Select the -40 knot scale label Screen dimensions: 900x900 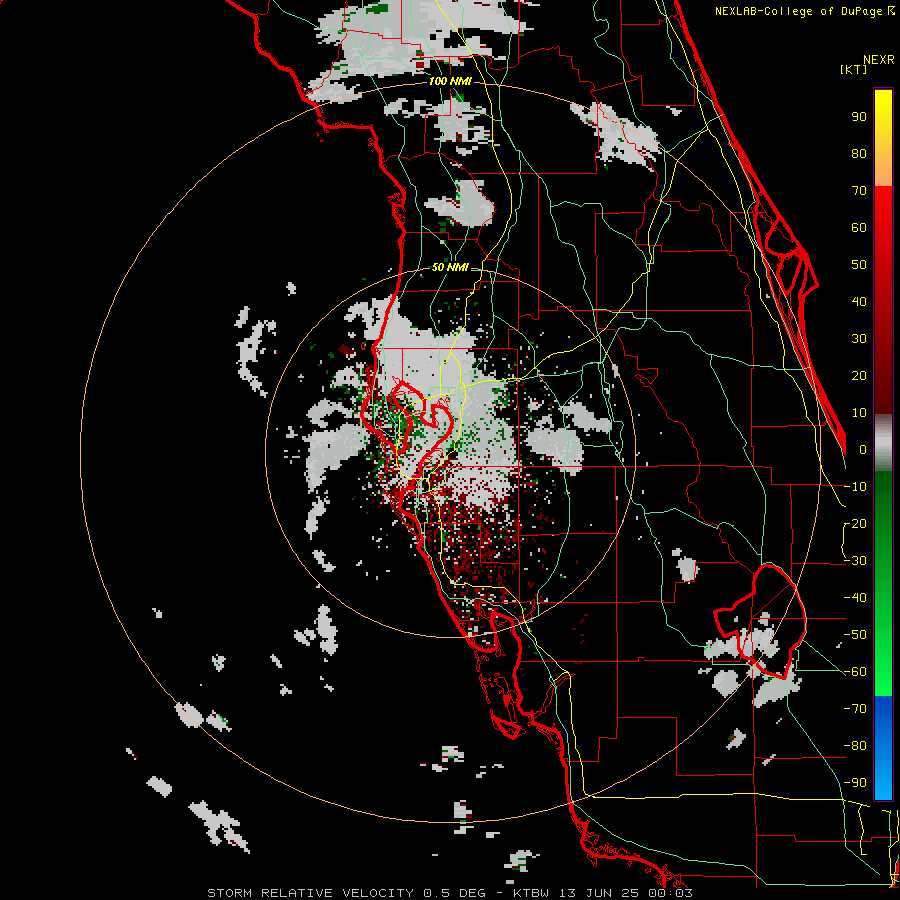click(855, 598)
